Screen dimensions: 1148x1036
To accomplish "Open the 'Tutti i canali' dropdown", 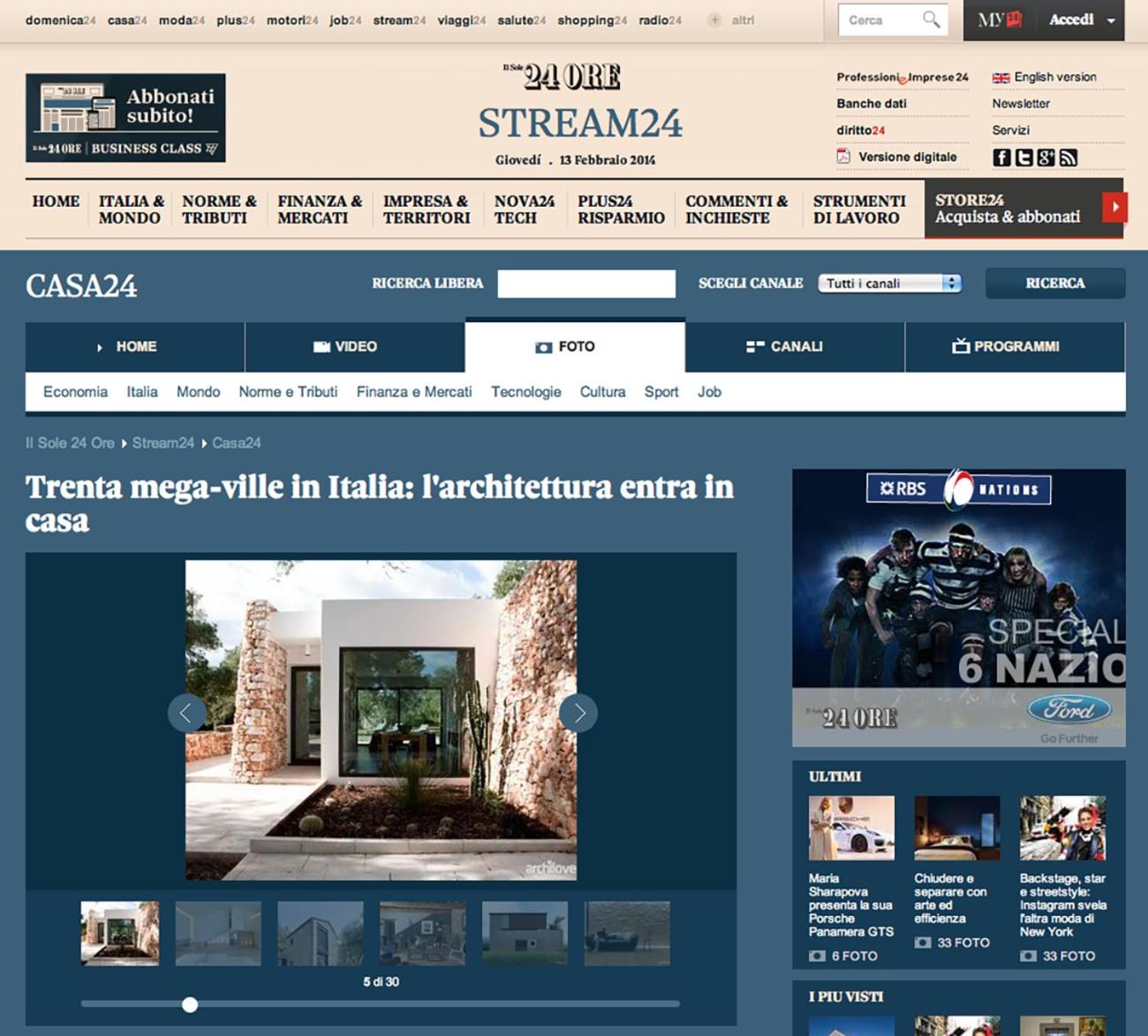I will [889, 284].
